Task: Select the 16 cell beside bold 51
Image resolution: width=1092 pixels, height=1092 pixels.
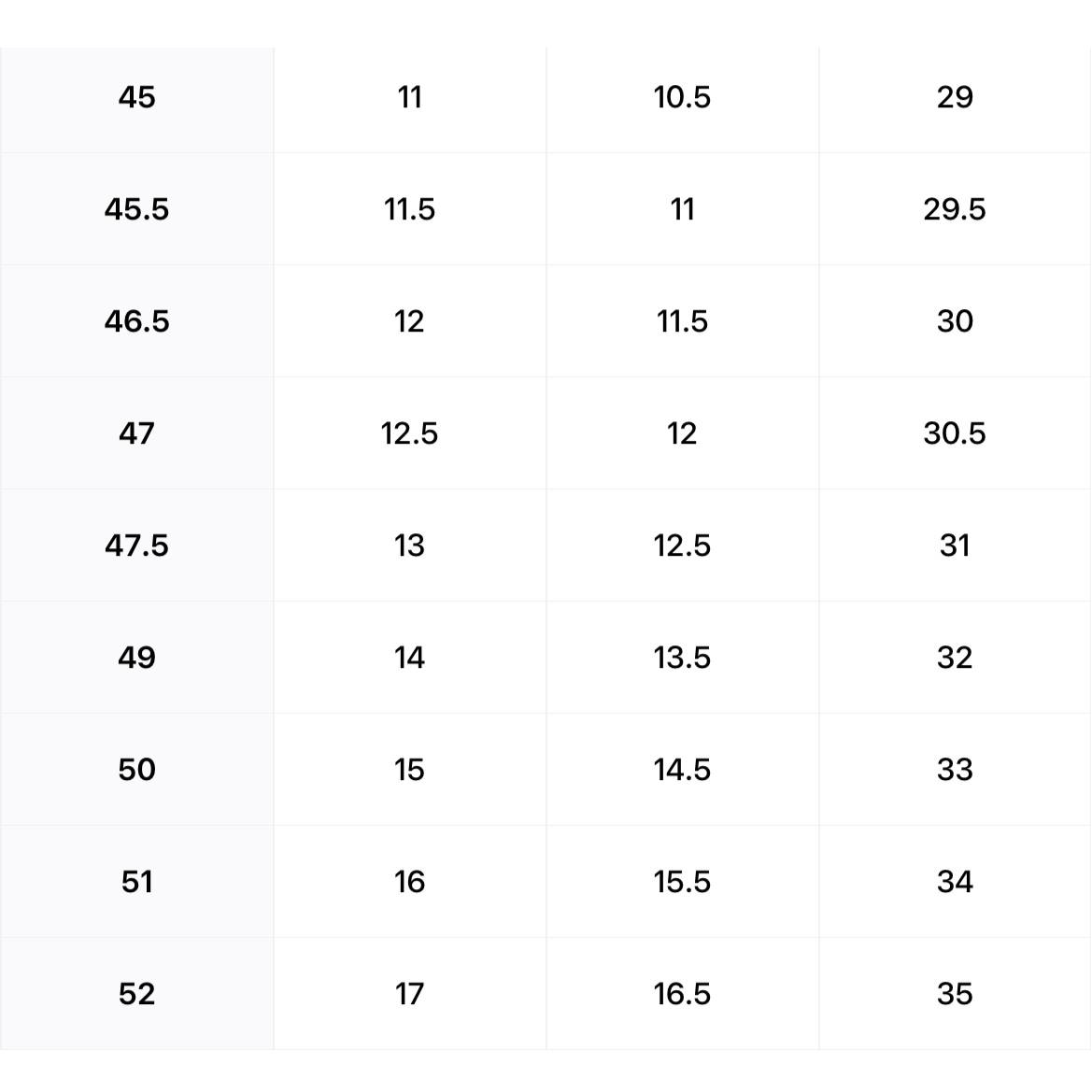Action: click(x=409, y=882)
